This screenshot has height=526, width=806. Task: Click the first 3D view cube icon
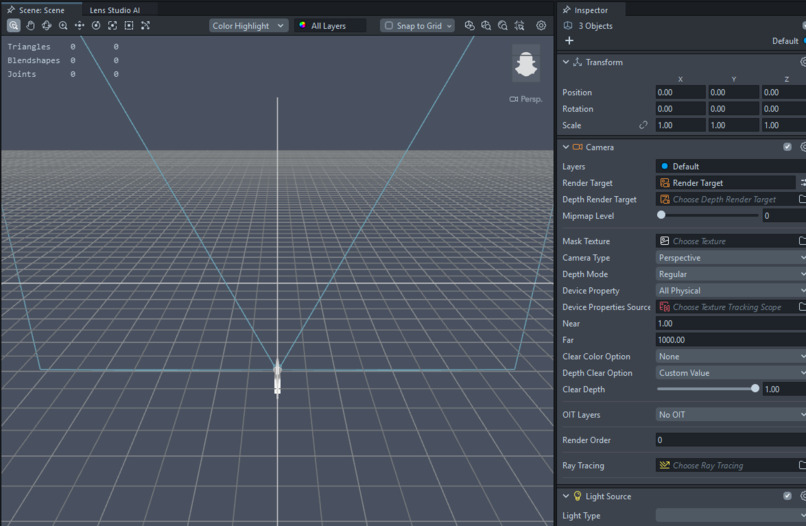point(469,25)
